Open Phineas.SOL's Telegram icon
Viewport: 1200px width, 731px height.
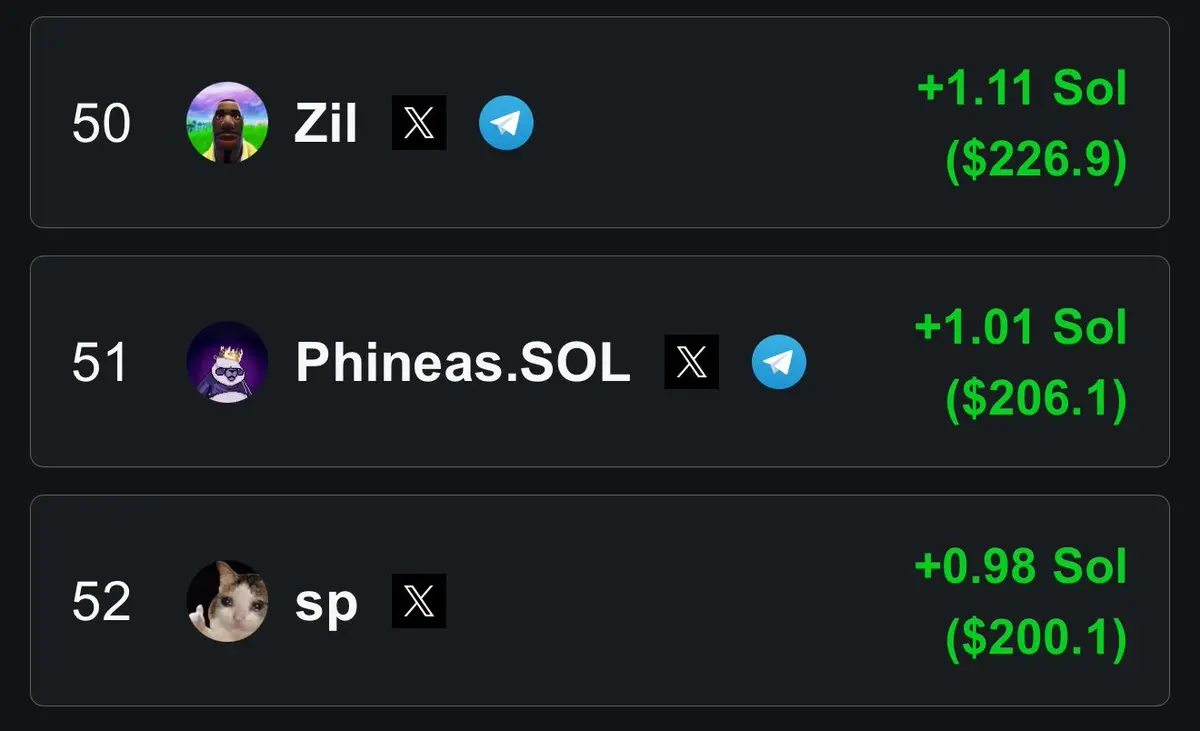[779, 362]
